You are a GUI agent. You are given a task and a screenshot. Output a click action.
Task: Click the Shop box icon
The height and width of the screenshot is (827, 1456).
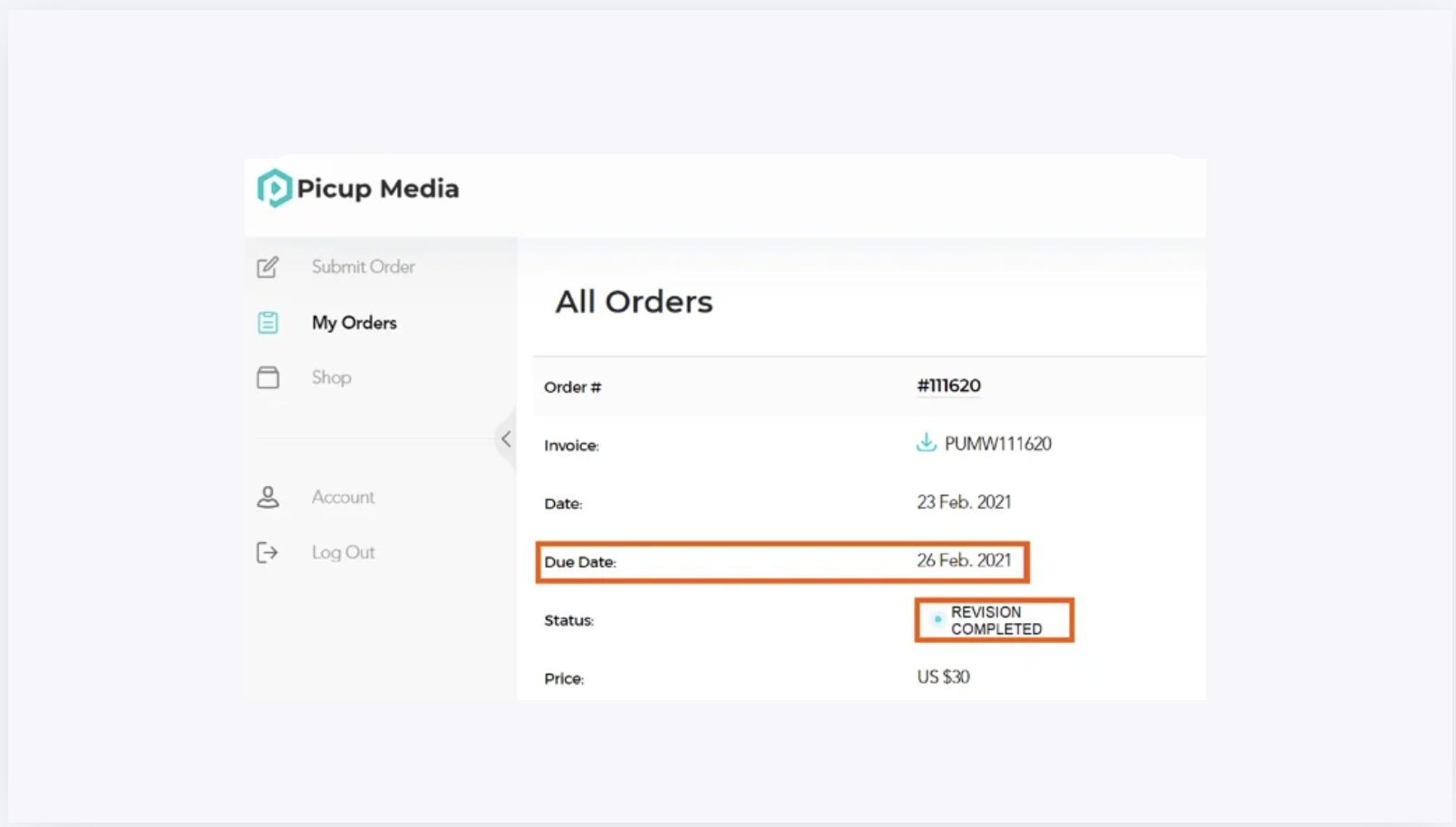(x=267, y=377)
